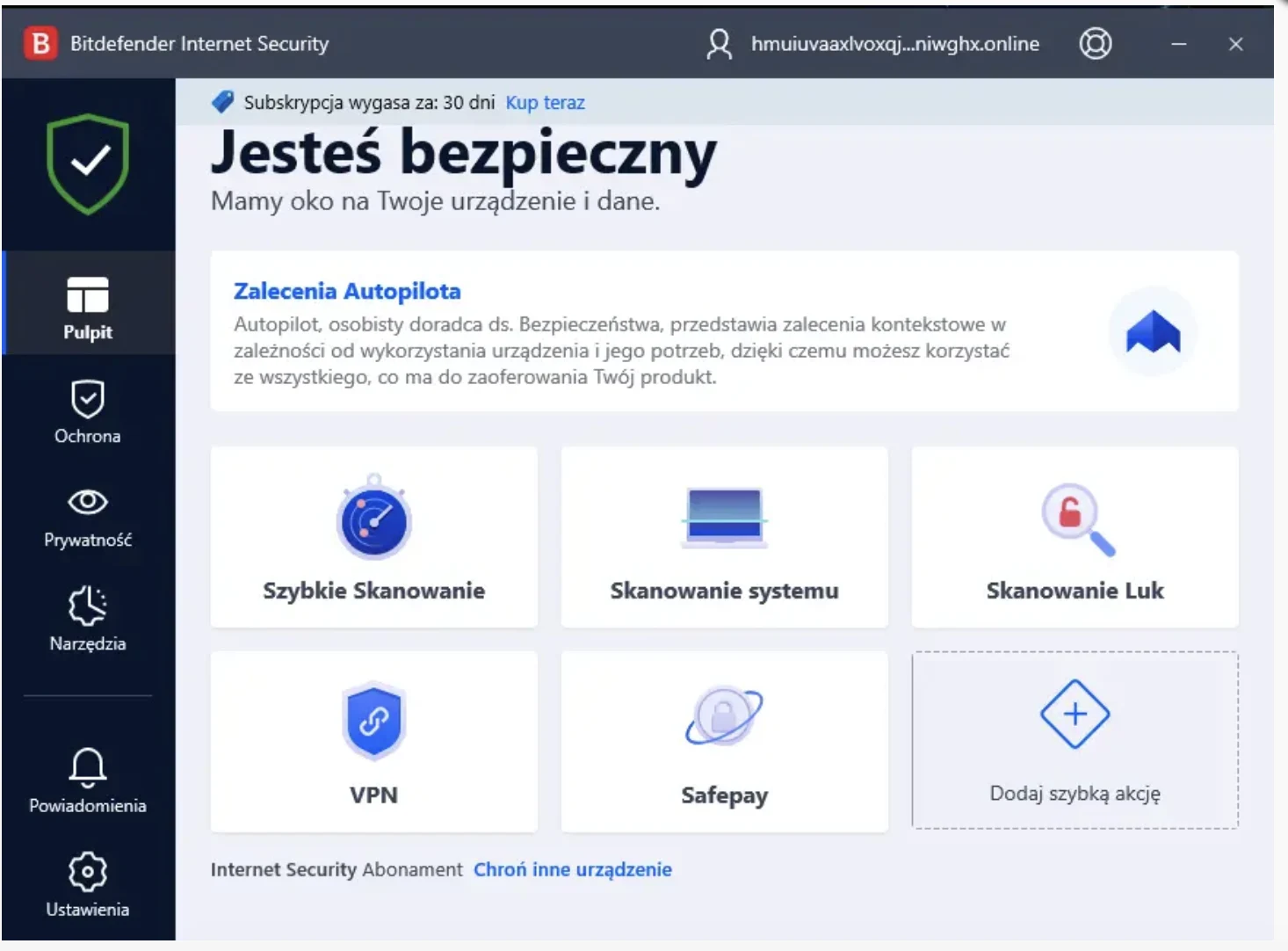Click Mamy oko na Twoje urządzenie text
The width and height of the screenshot is (1288, 951).
[435, 201]
